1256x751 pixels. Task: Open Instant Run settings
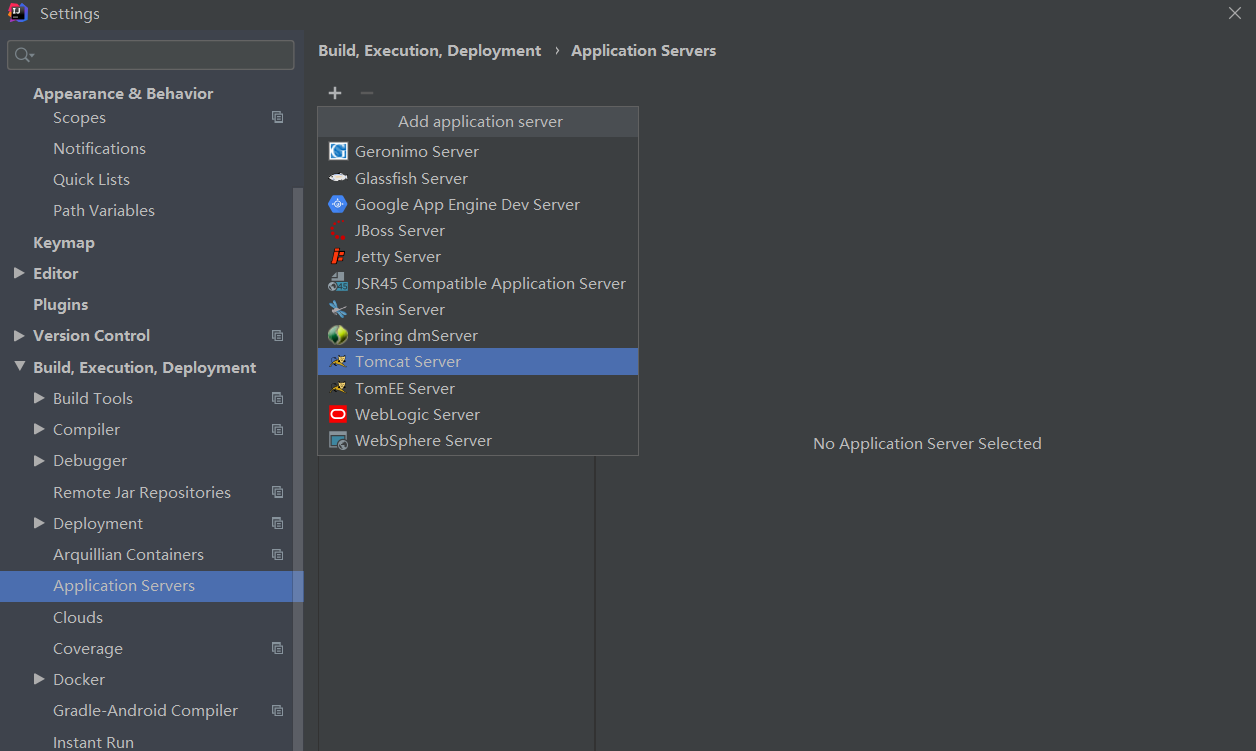93,742
